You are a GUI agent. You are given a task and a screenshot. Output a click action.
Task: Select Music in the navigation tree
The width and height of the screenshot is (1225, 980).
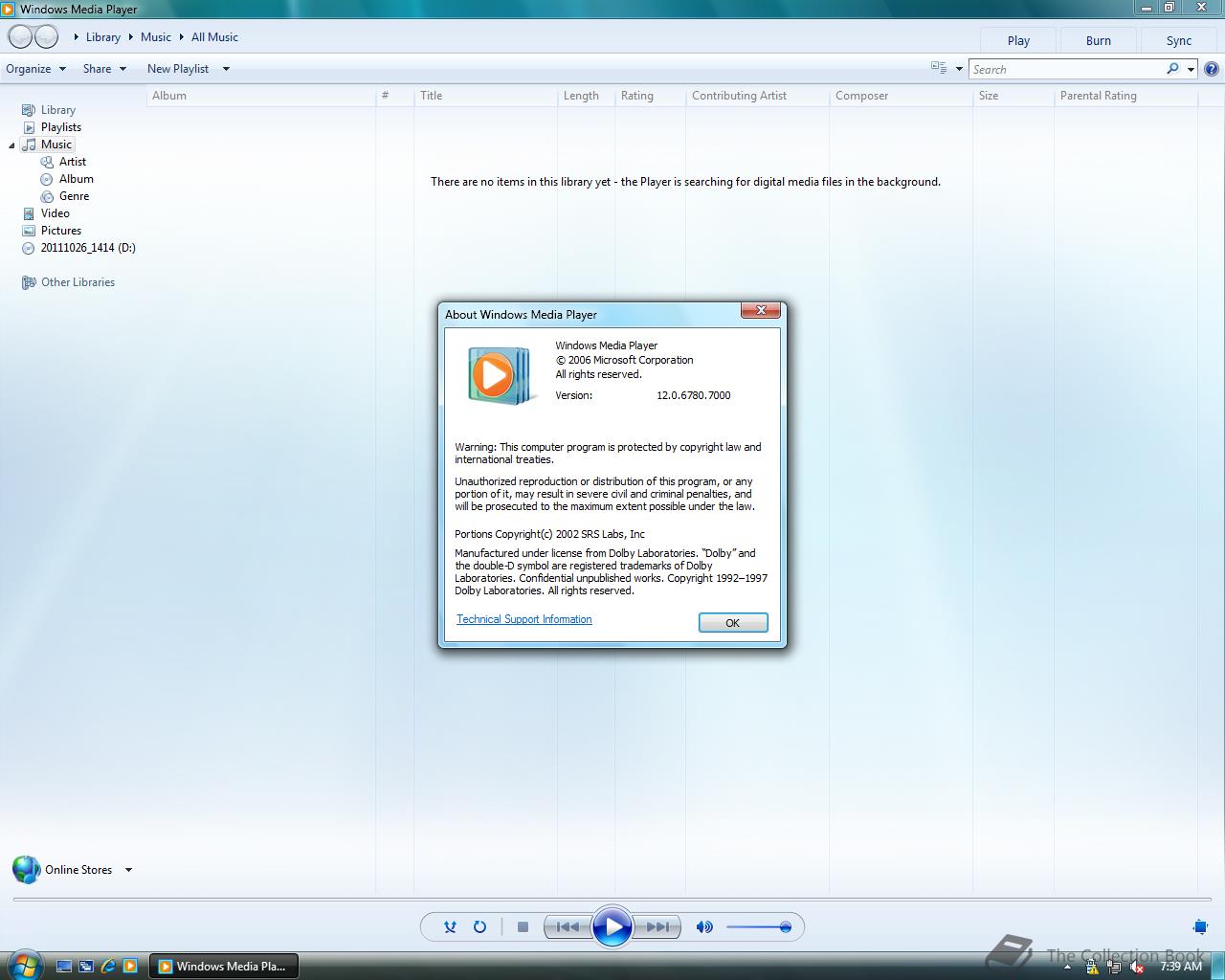[56, 145]
